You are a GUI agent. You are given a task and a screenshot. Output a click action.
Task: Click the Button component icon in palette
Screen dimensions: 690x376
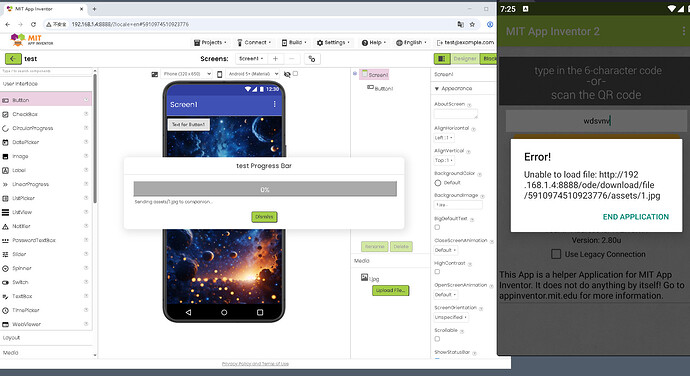(x=5, y=100)
